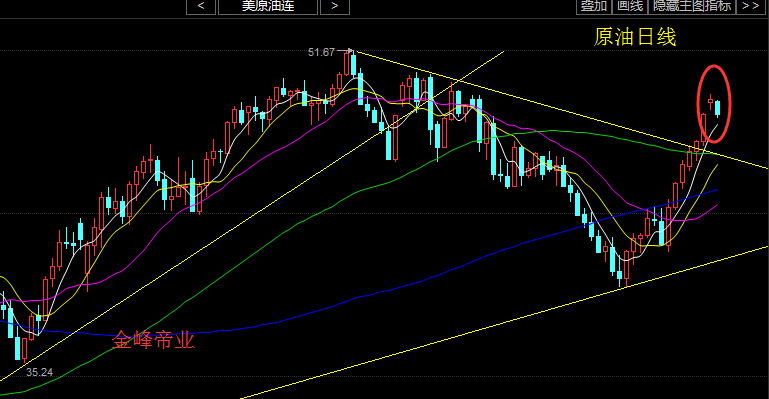Click the 叠加 overlay button
The image size is (769, 399).
click(593, 6)
